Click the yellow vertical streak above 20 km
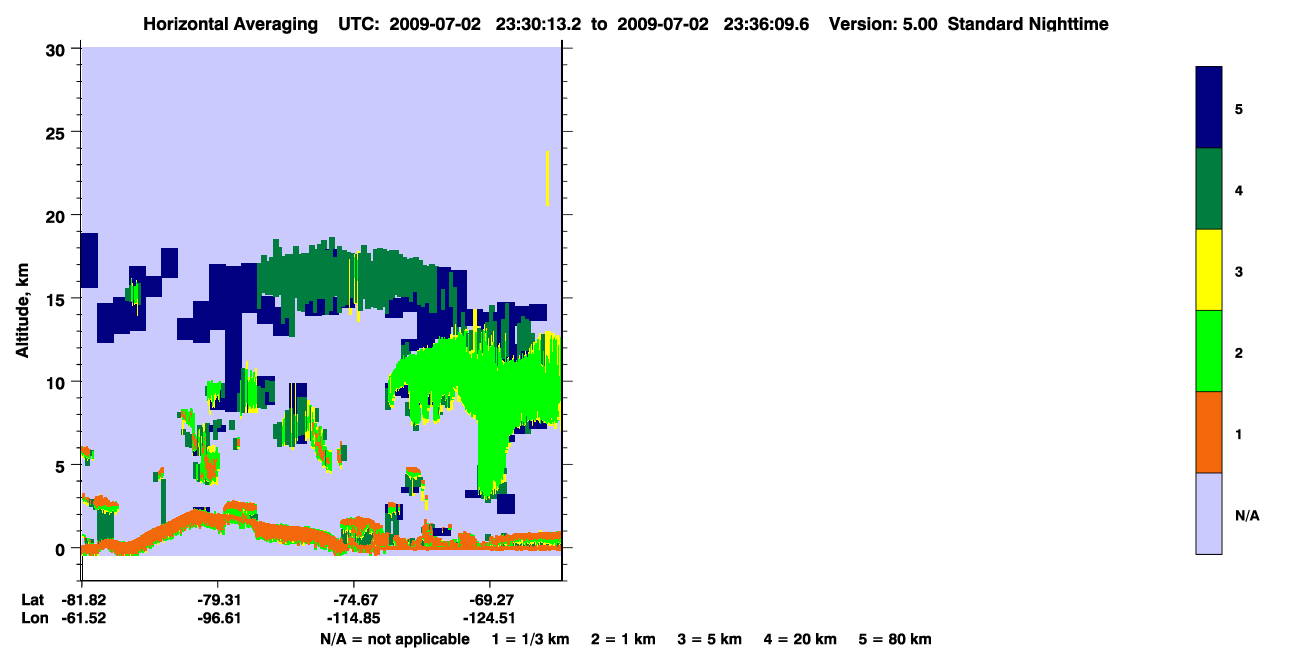 [547, 179]
